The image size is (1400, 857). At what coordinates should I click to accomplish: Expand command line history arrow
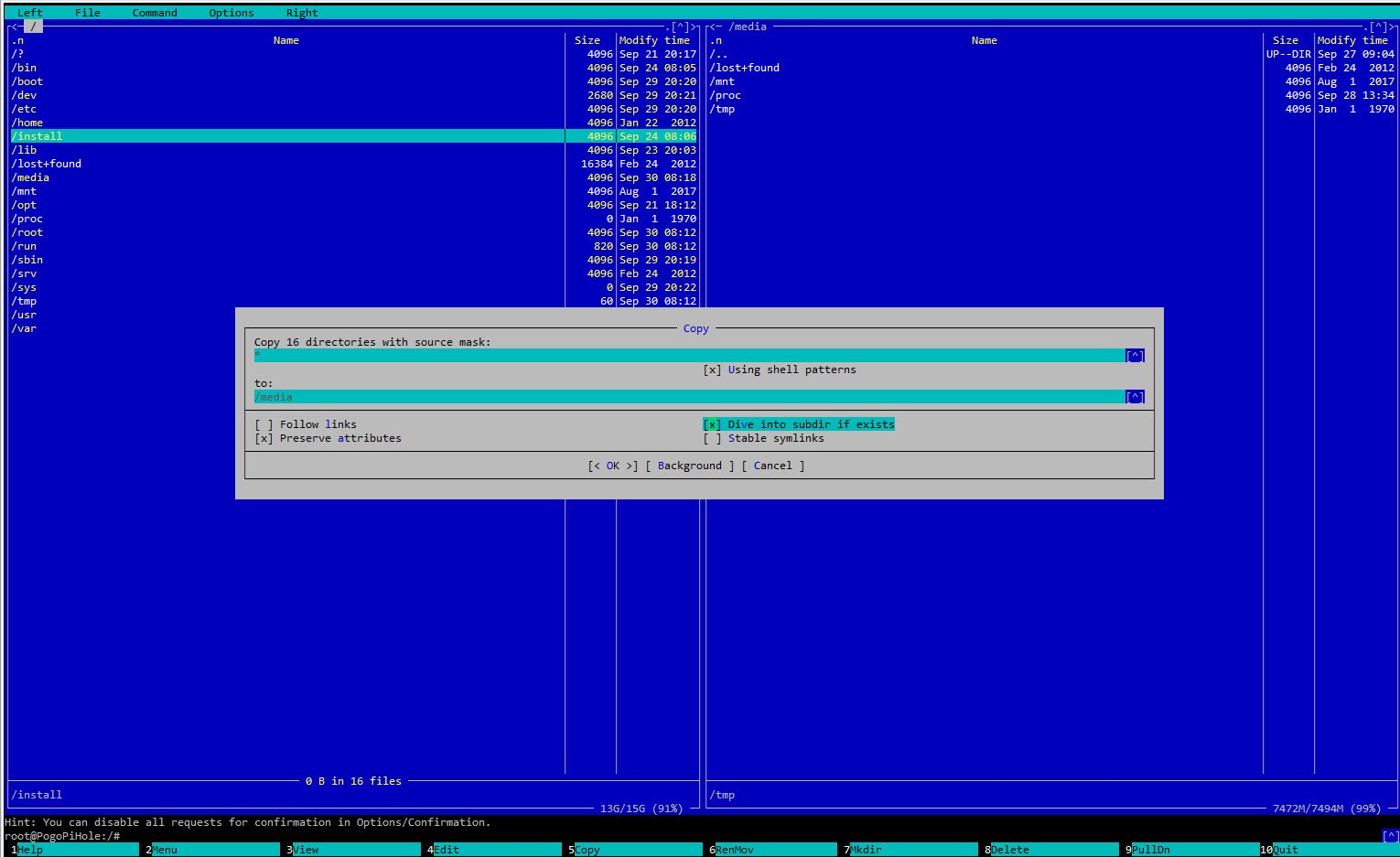pos(1389,836)
